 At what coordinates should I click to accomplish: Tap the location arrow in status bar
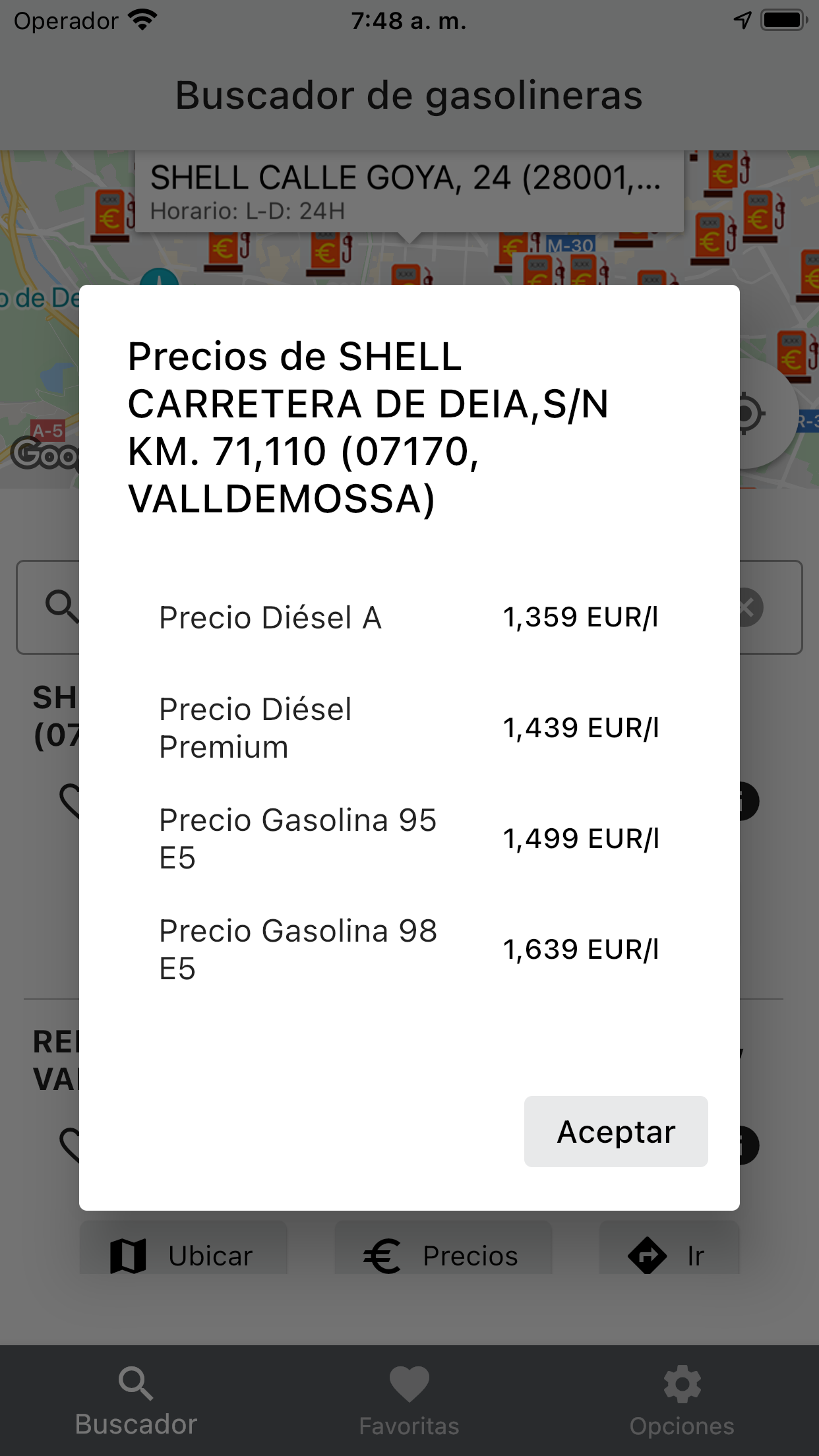click(x=743, y=20)
